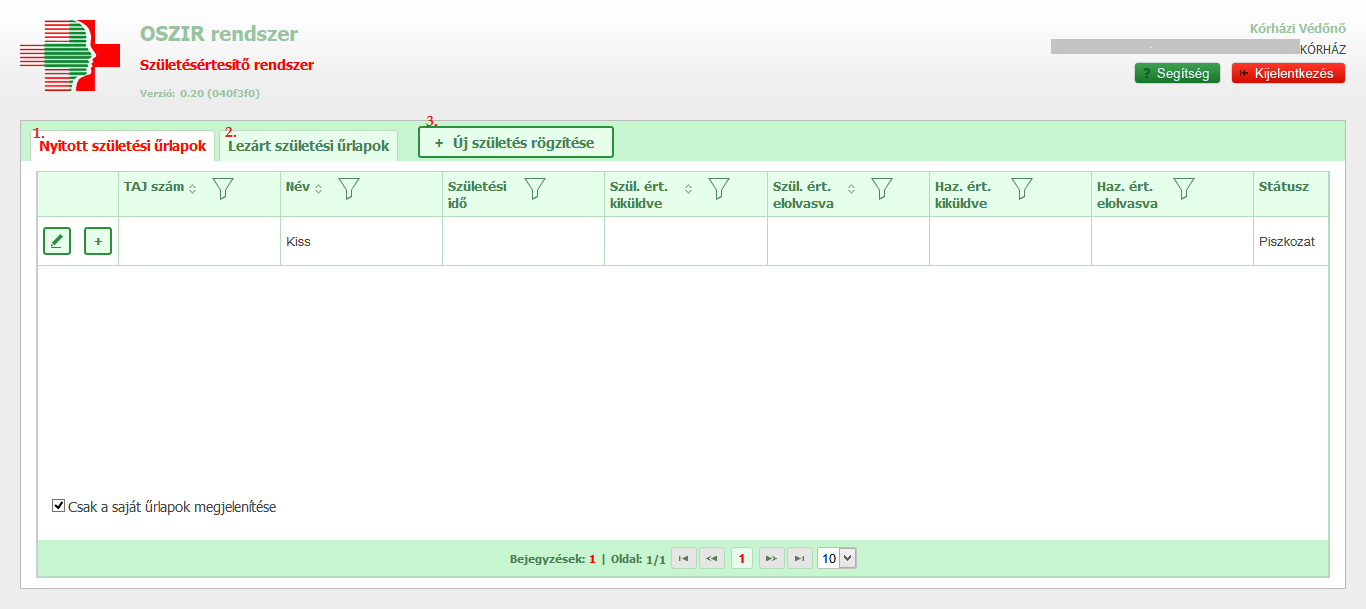Screen dimensions: 1366x609
Task: Open the filter funnel for Születési idő column
Action: point(535,188)
